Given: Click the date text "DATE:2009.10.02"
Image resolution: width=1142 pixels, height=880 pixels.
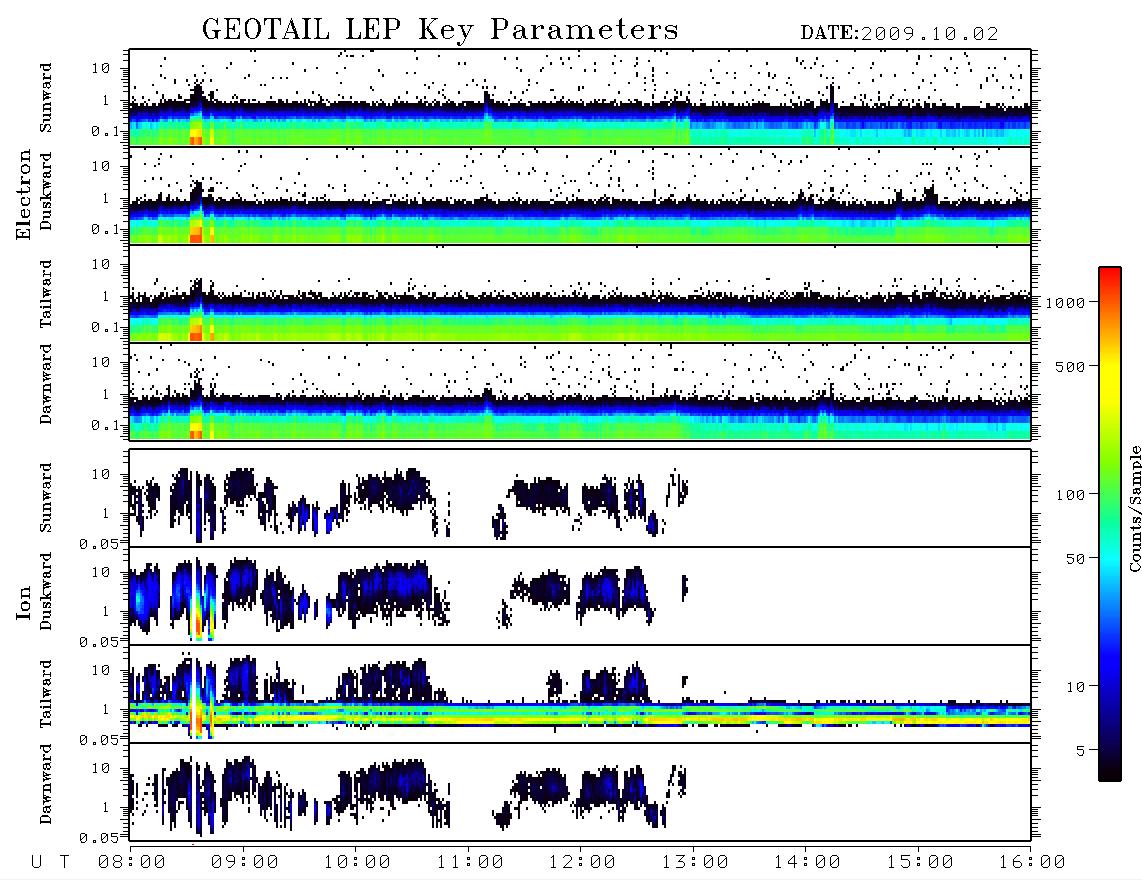Looking at the screenshot, I should [899, 33].
